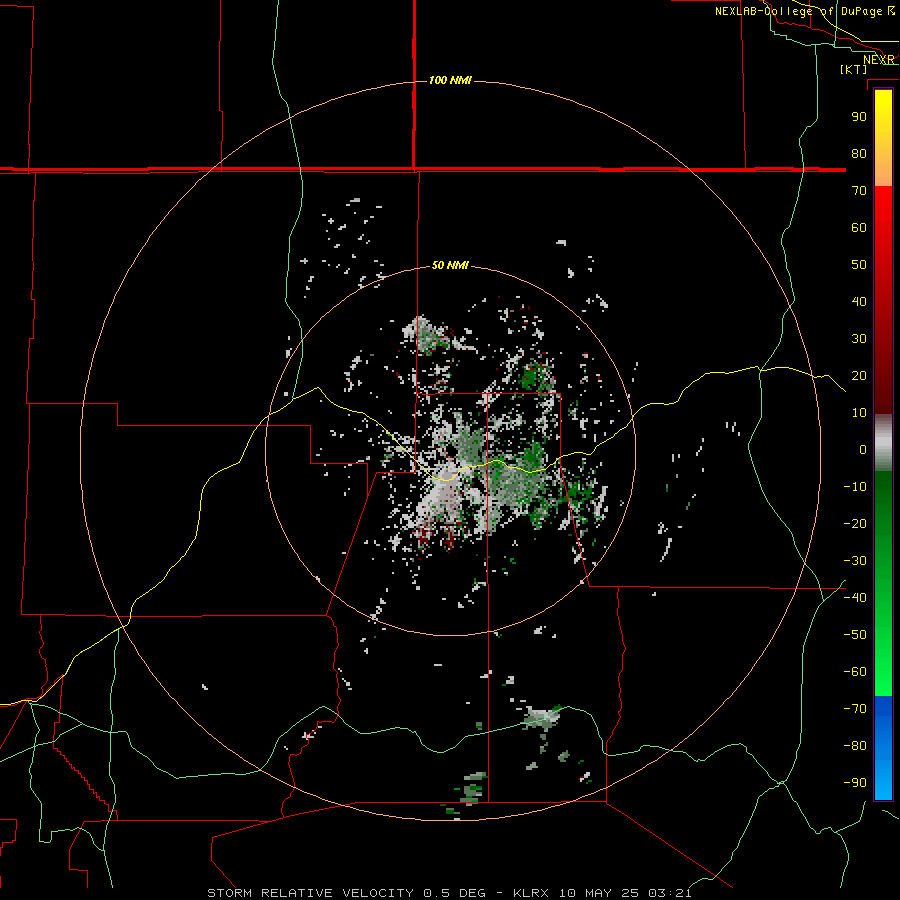The image size is (900, 900).
Task: Pick the gray zero-velocity segment of the color bar
Action: [x=883, y=443]
